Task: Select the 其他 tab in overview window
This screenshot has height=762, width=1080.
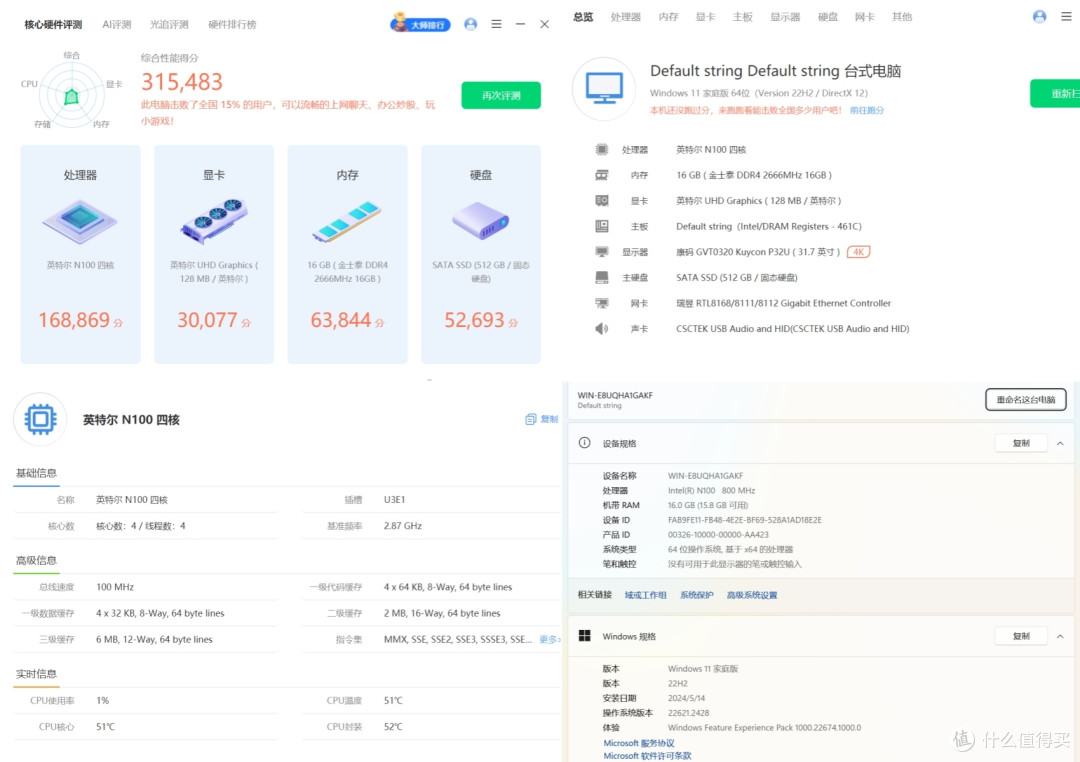Action: pos(902,17)
